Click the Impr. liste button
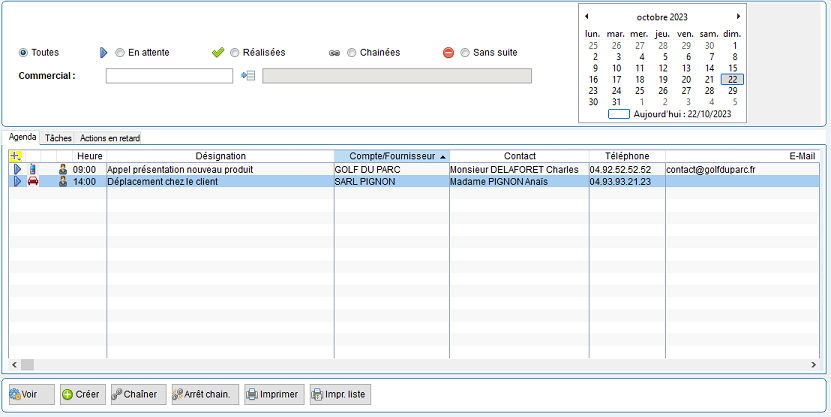Image resolution: width=831 pixels, height=417 pixels. click(339, 395)
